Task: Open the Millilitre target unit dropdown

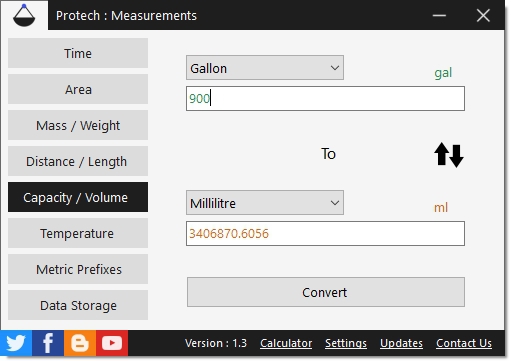Action: (x=265, y=203)
